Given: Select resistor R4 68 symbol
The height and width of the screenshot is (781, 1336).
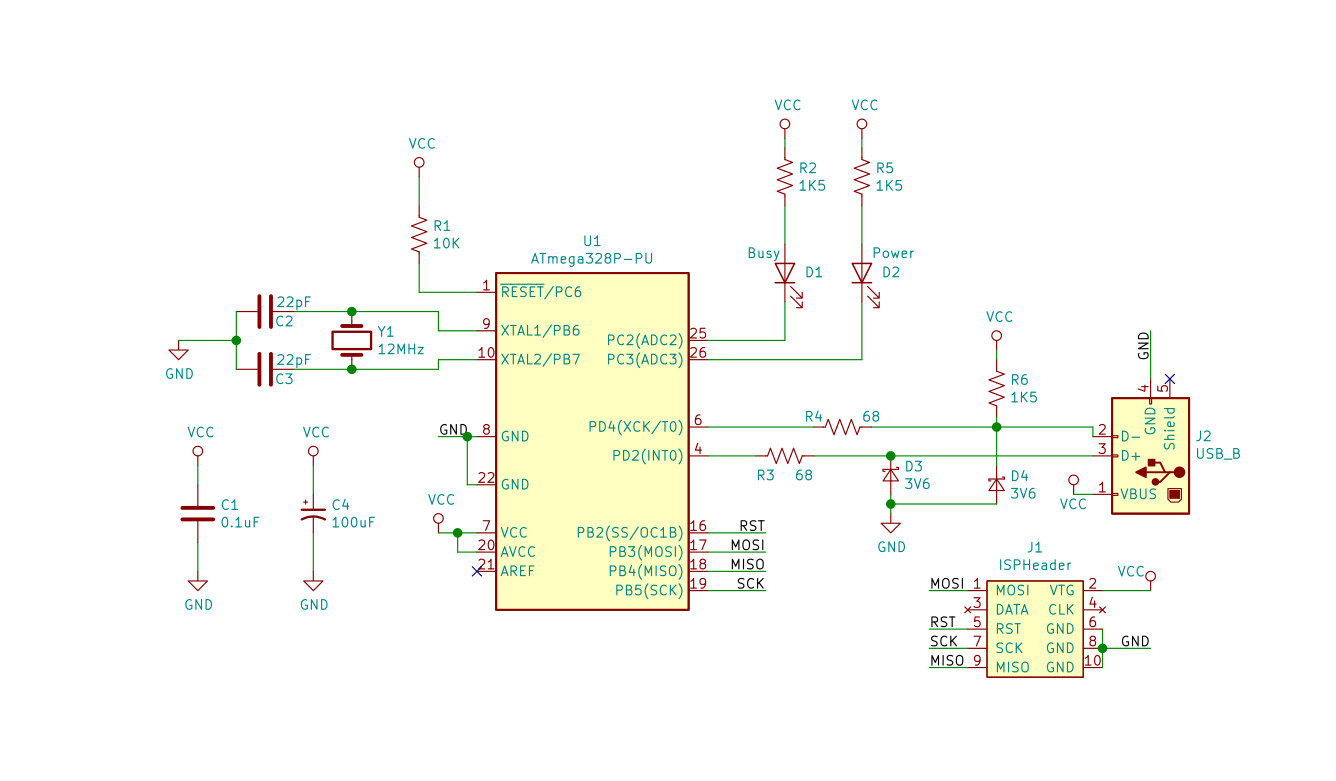Looking at the screenshot, I should pos(843,427).
